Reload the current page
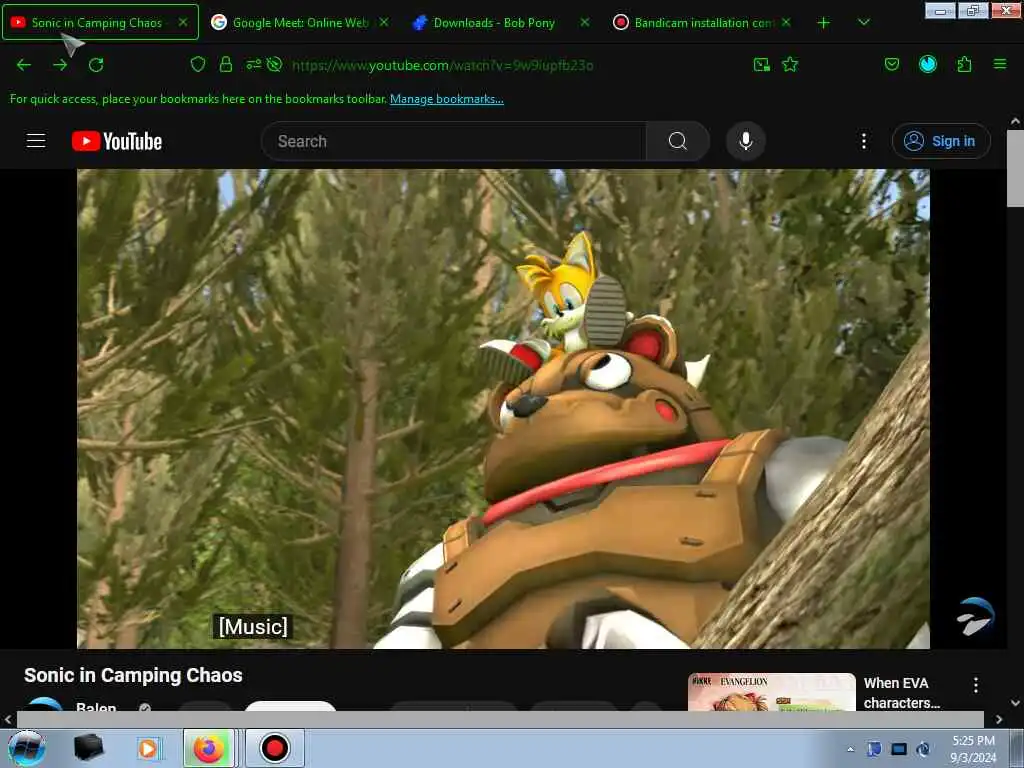 [x=96, y=65]
